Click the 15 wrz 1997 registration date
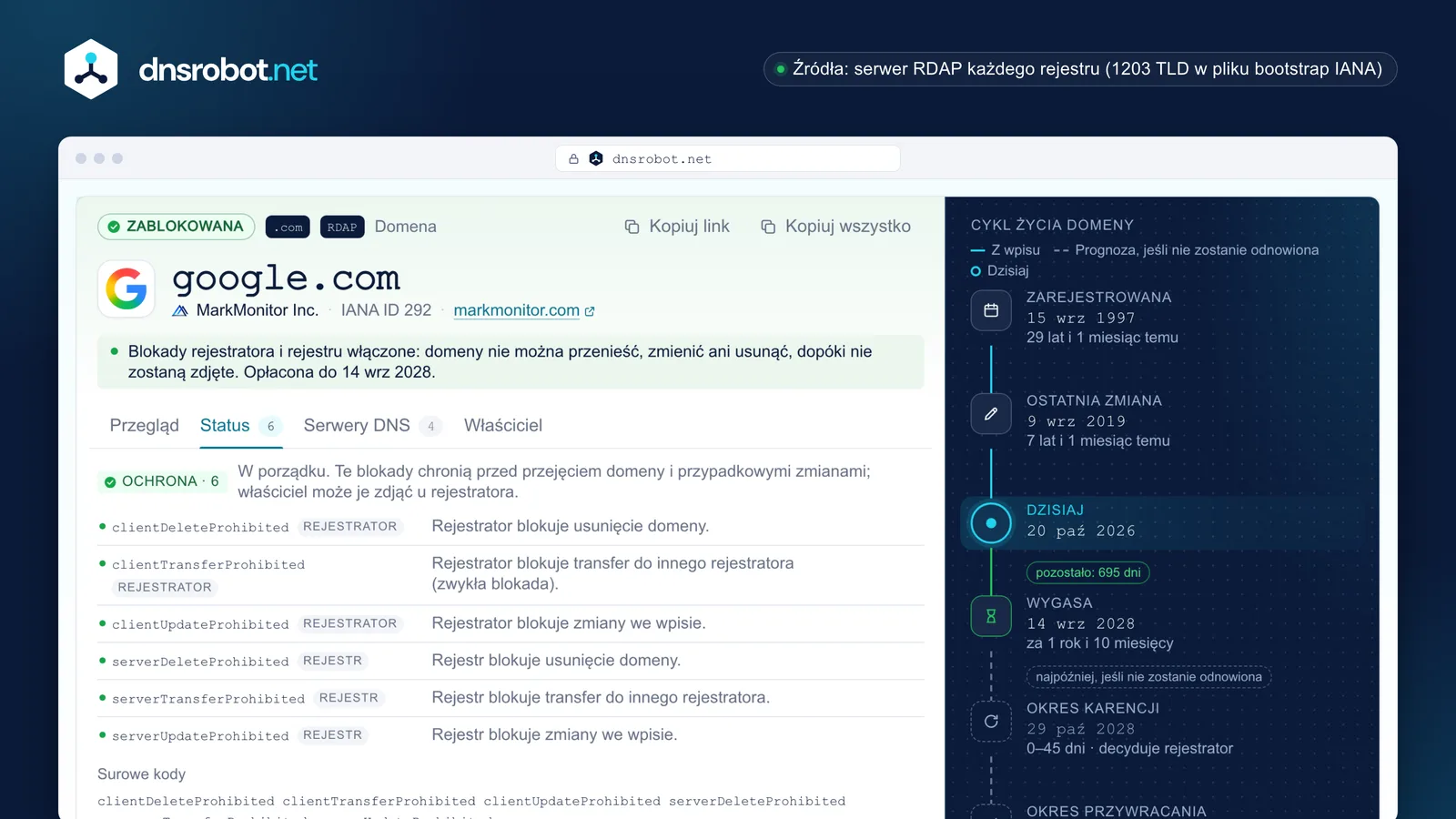 click(x=1080, y=318)
